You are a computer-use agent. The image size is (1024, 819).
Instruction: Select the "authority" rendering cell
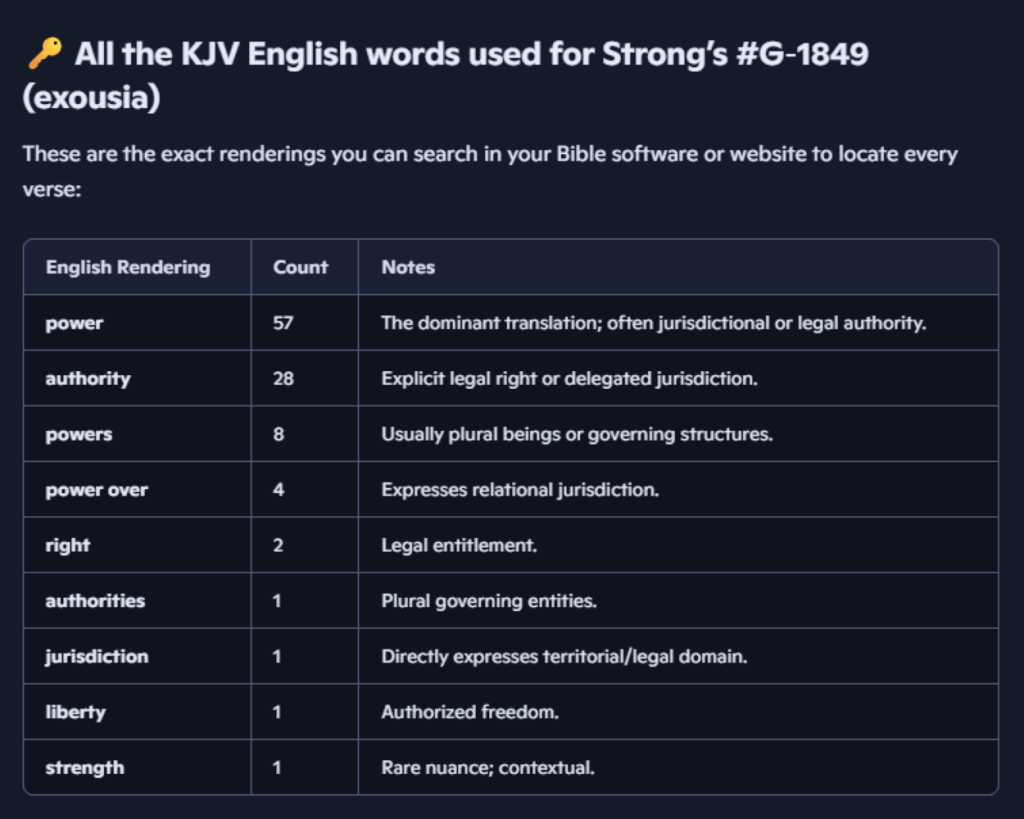(x=88, y=379)
